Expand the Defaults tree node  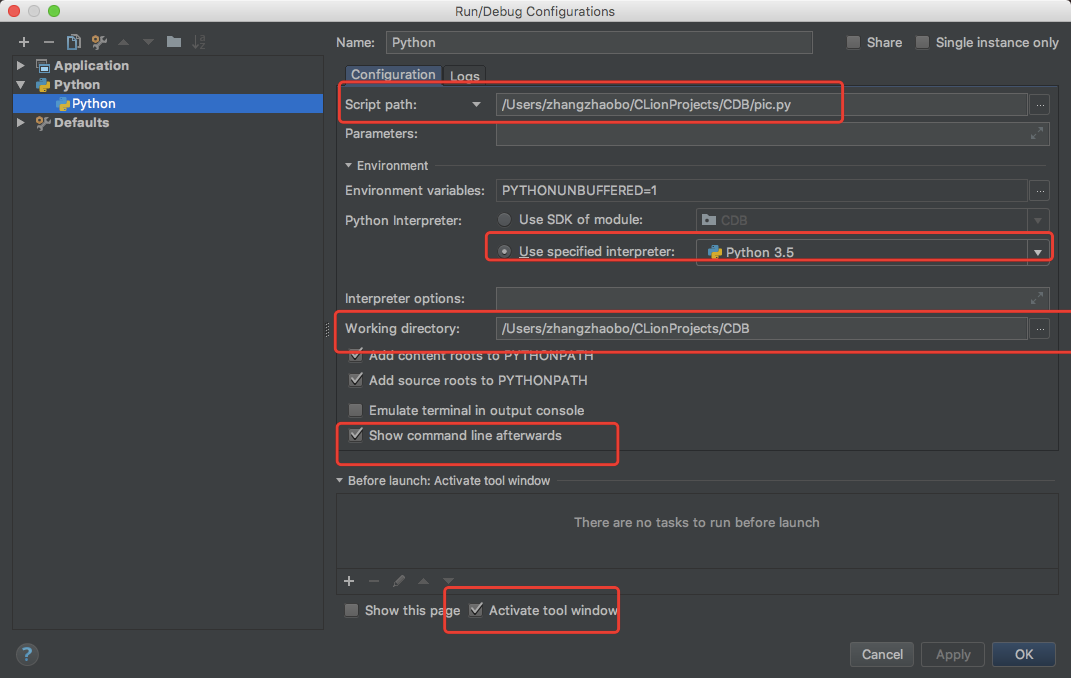[20, 123]
